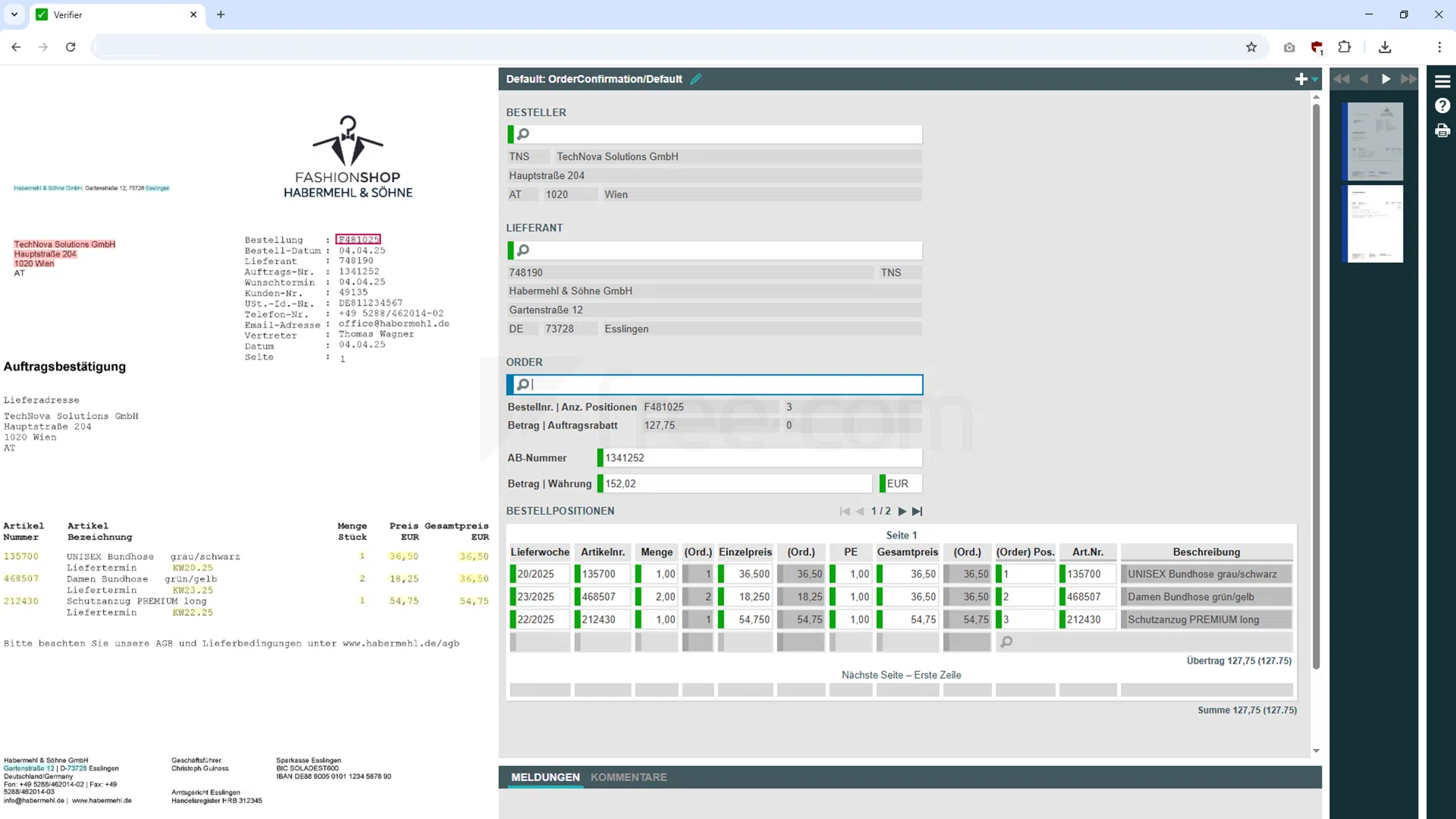Select the Verifier browser tab
Viewport: 1456px width, 819px height.
pos(117,14)
